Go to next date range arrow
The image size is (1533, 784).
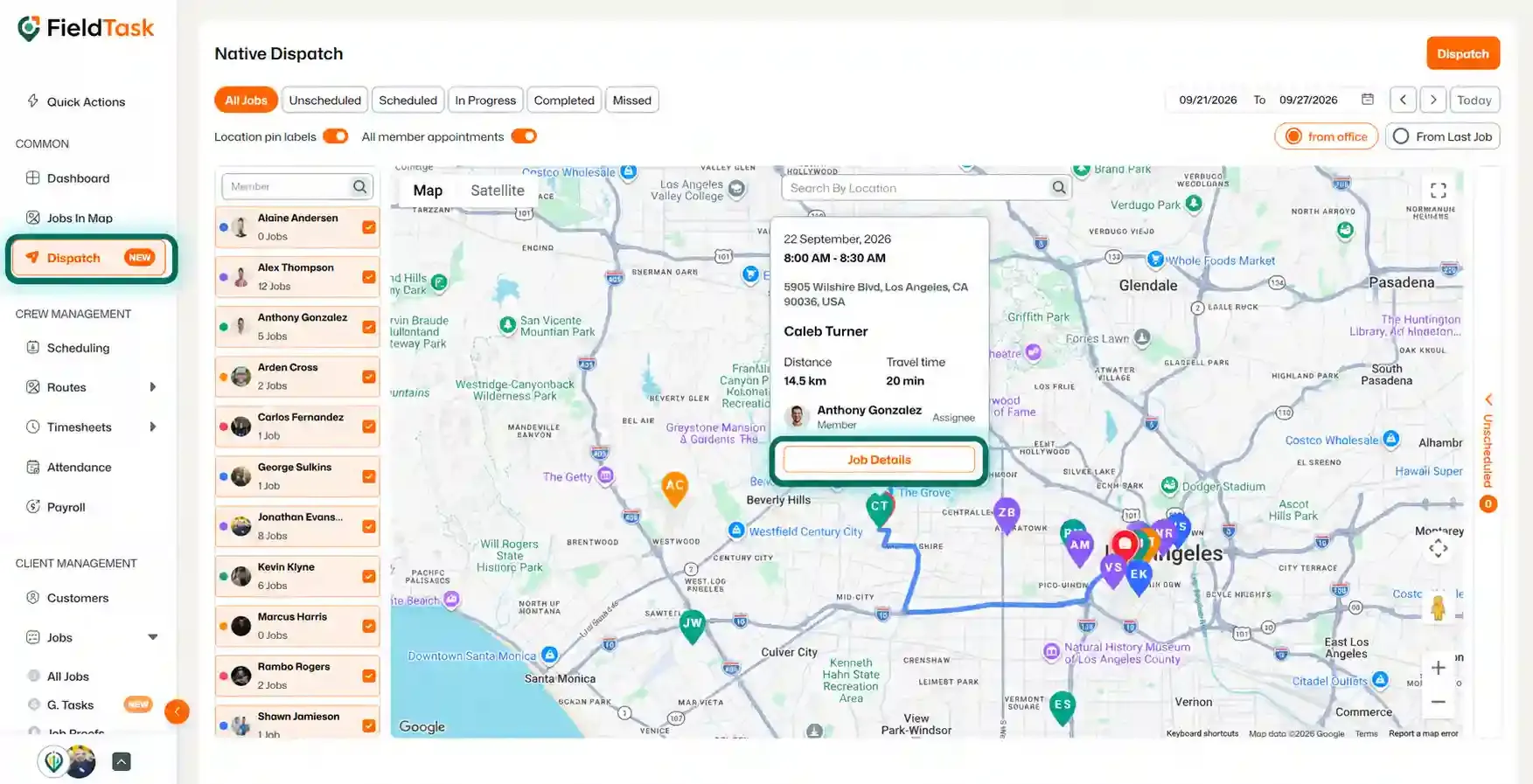click(1433, 100)
